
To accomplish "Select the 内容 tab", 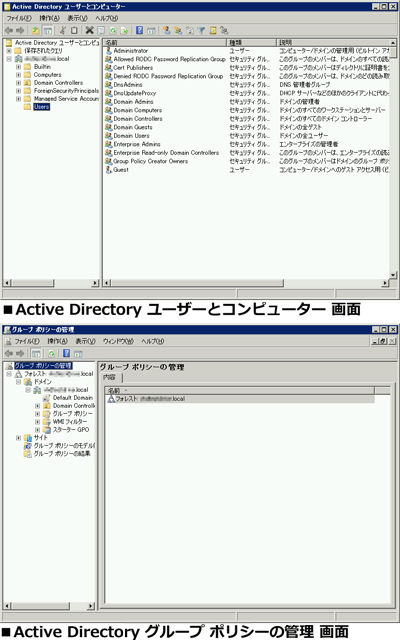I will [x=109, y=377].
